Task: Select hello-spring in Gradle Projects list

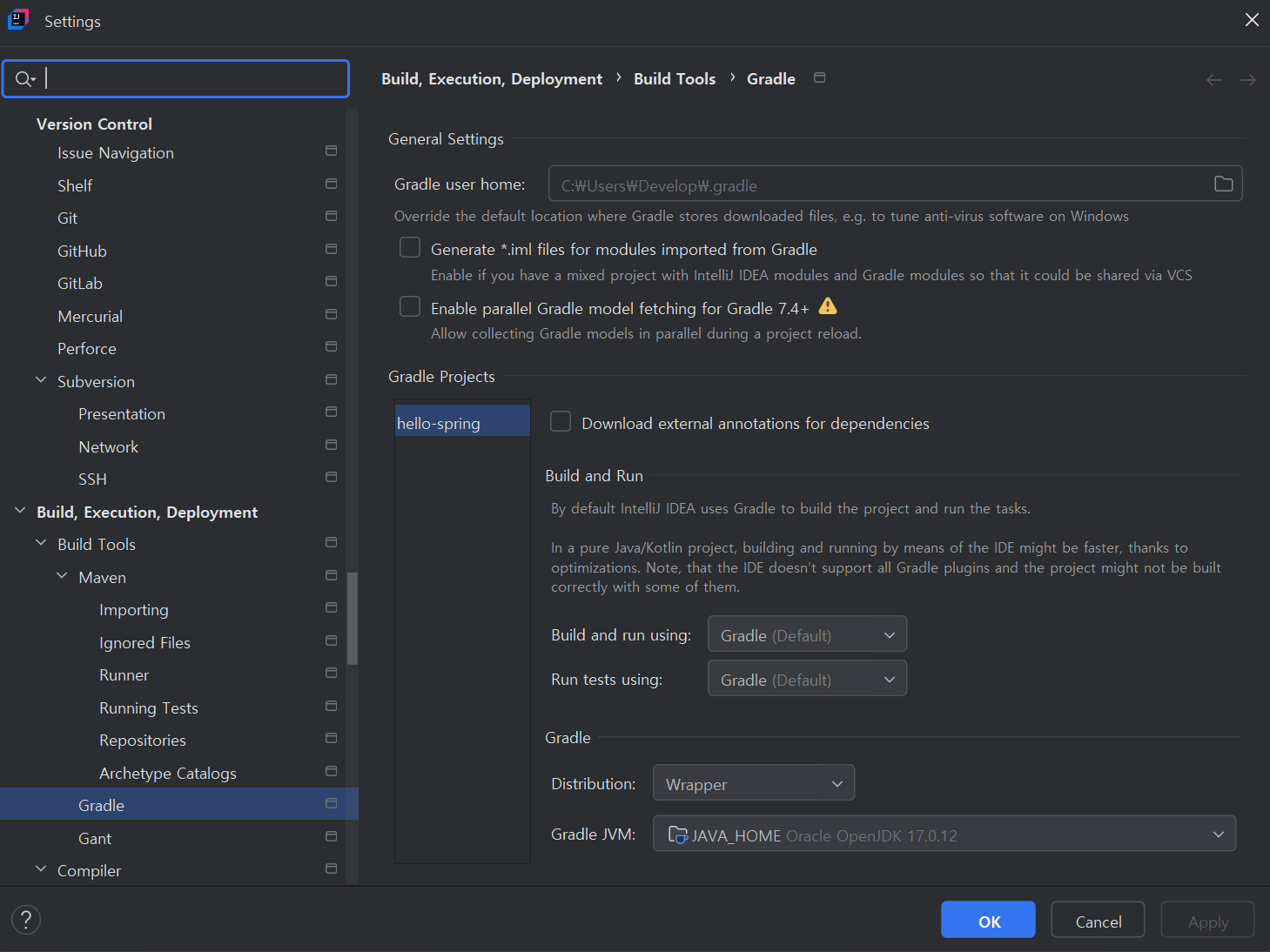Action: [x=462, y=422]
